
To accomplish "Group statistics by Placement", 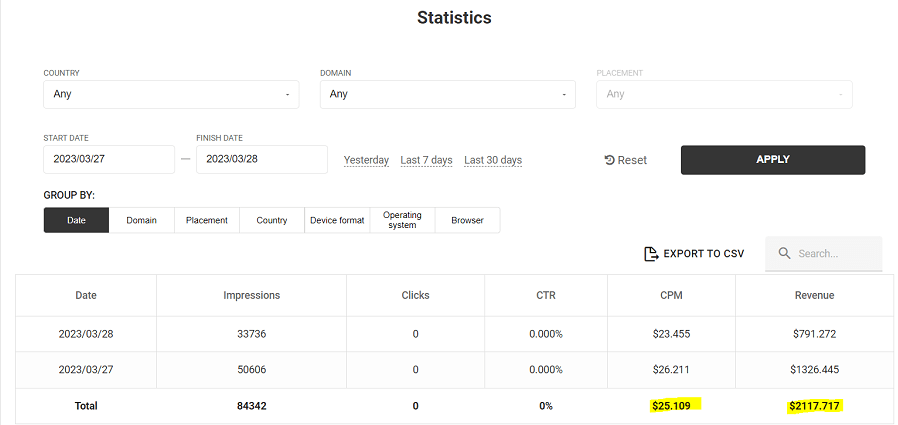I will [x=207, y=220].
